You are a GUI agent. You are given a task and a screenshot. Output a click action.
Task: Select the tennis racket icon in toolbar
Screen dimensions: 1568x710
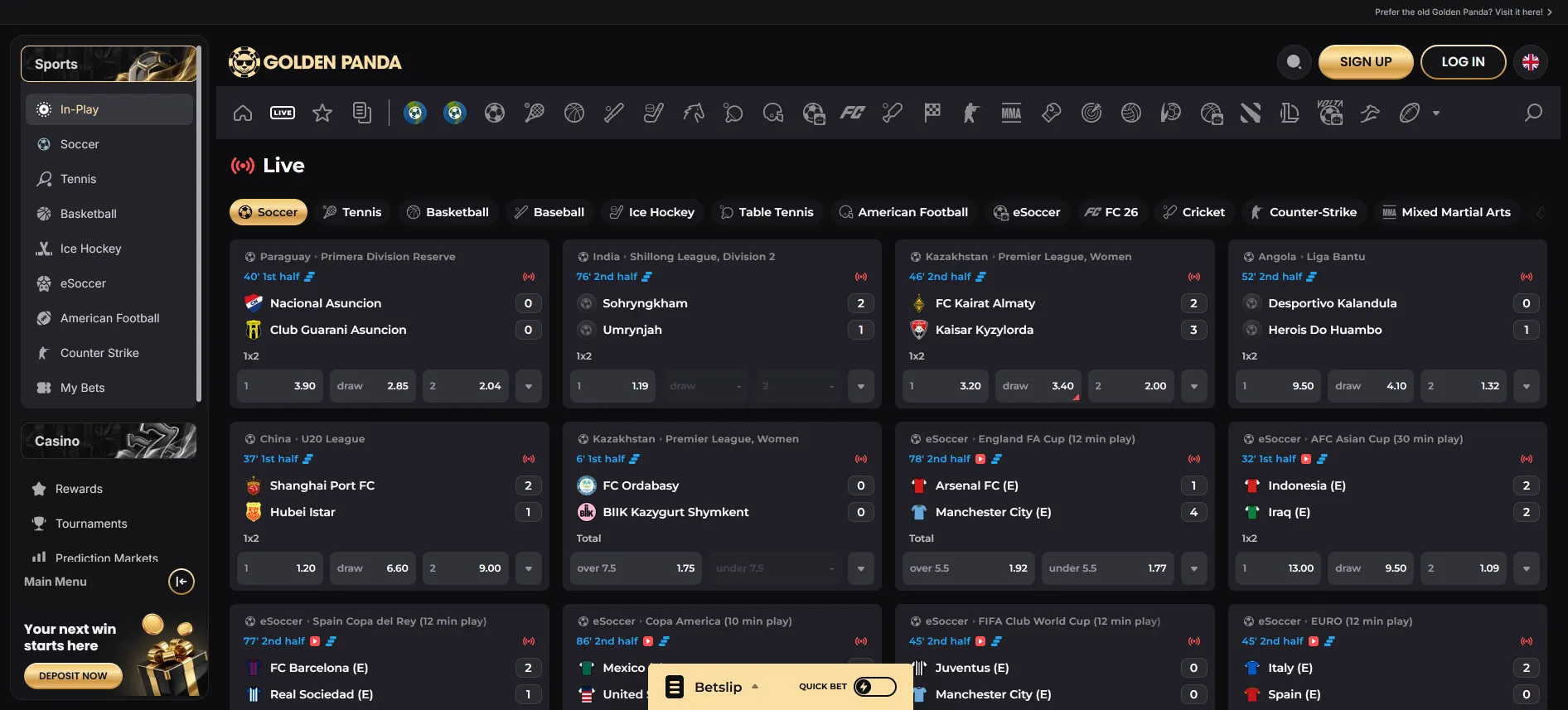pyautogui.click(x=535, y=113)
